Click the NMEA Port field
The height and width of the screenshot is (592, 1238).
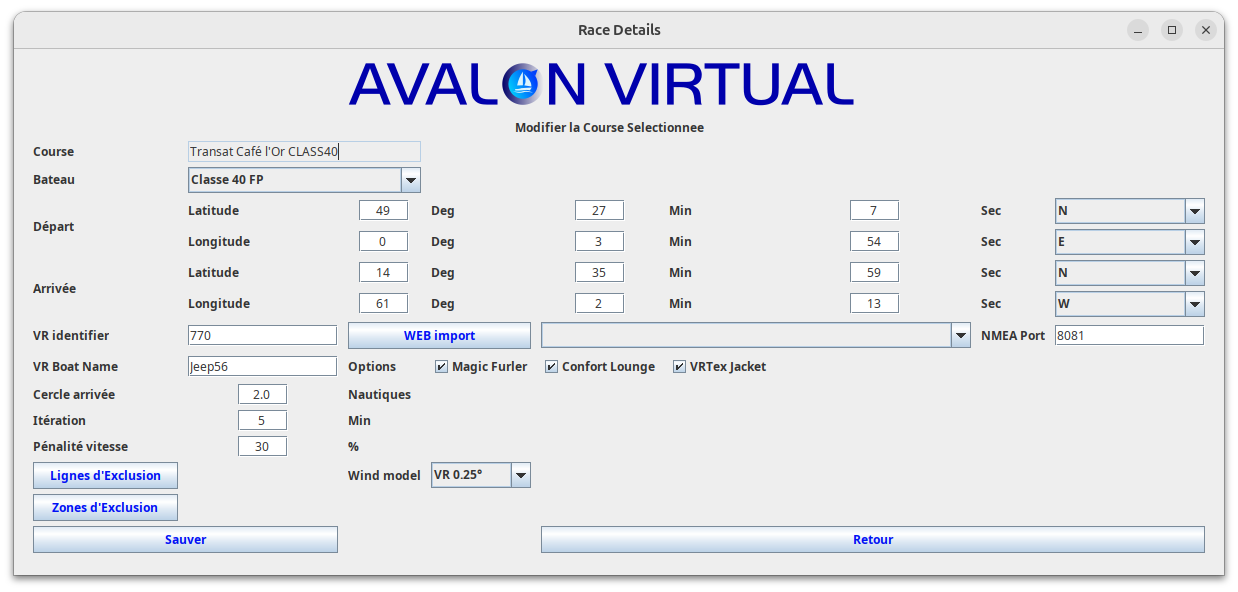click(x=1129, y=336)
